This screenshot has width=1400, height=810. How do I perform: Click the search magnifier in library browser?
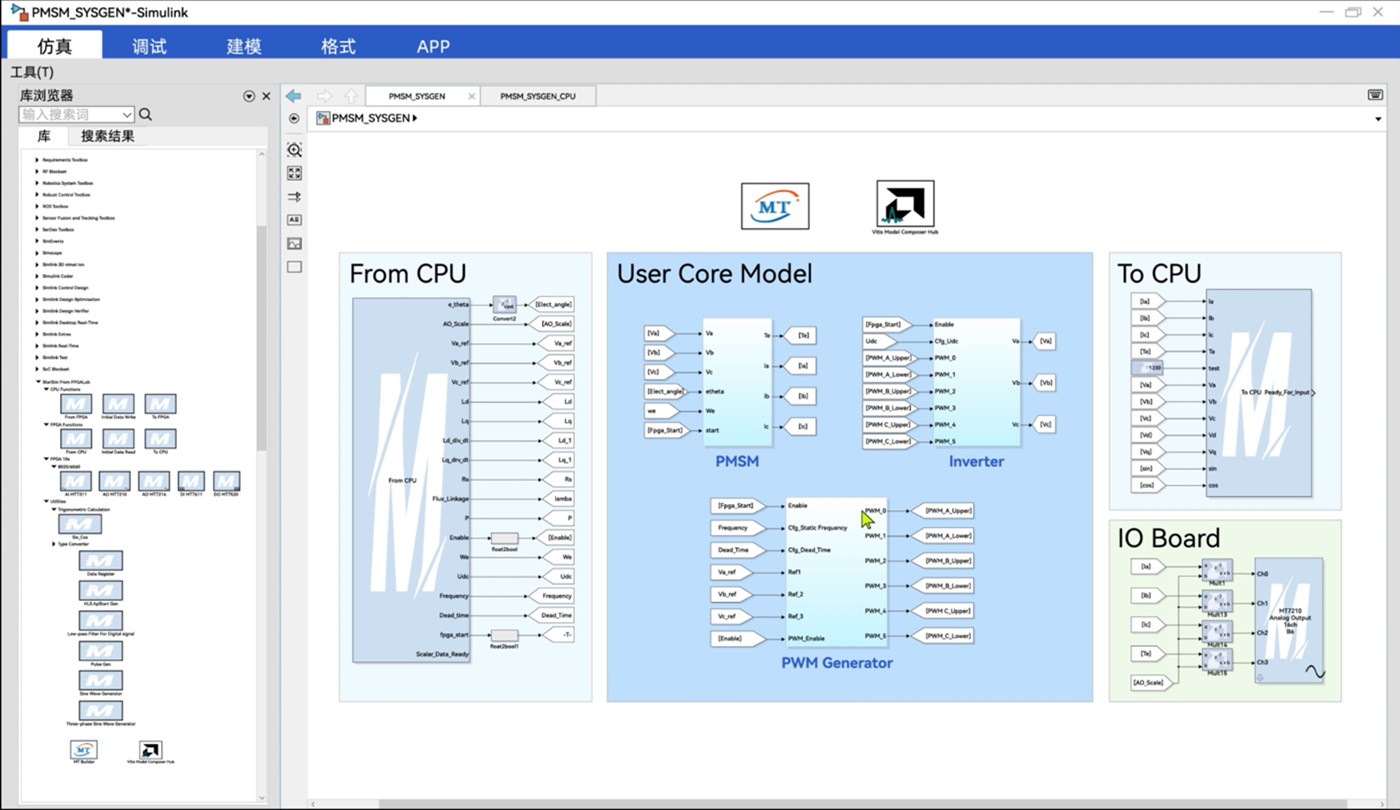146,115
